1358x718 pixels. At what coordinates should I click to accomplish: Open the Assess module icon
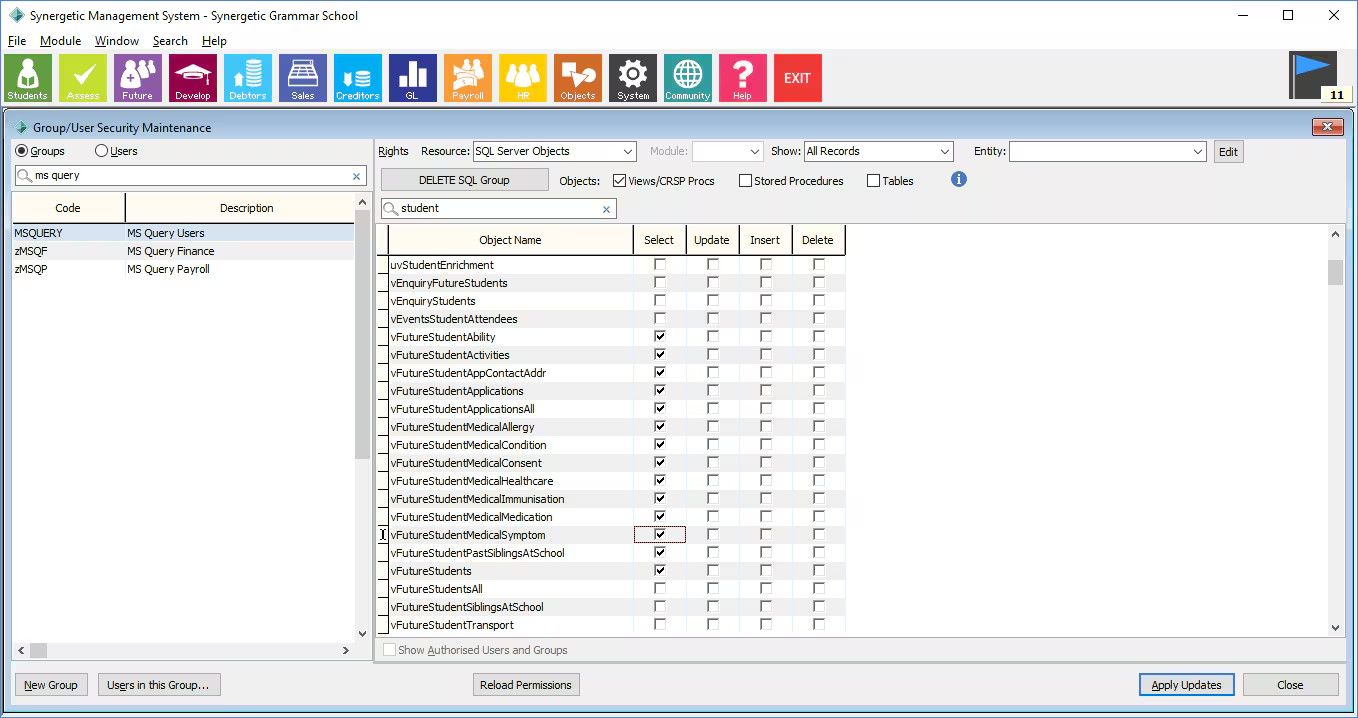click(83, 78)
